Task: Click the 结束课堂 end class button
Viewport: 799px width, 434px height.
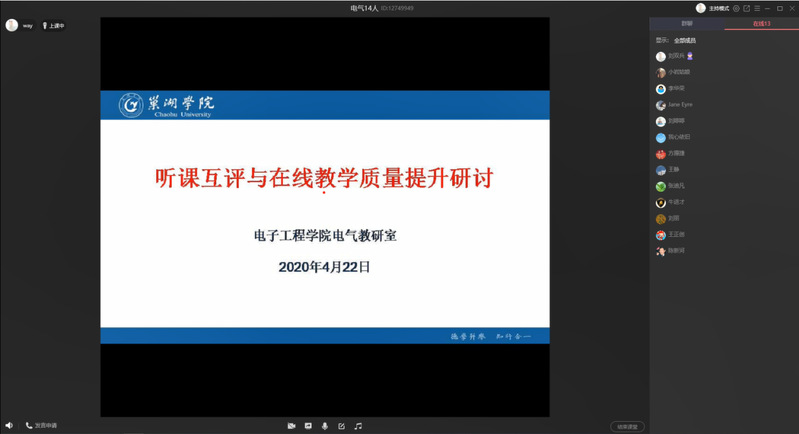Action: tap(627, 427)
